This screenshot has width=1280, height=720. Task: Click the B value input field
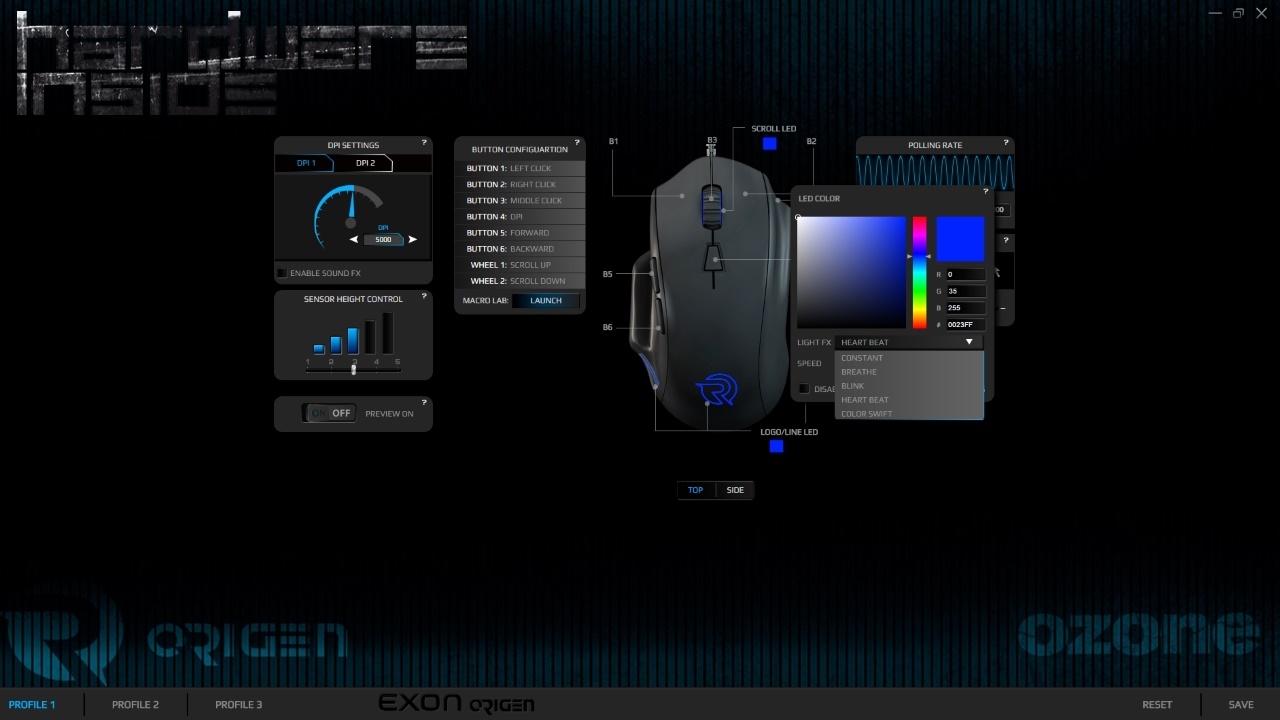965,308
